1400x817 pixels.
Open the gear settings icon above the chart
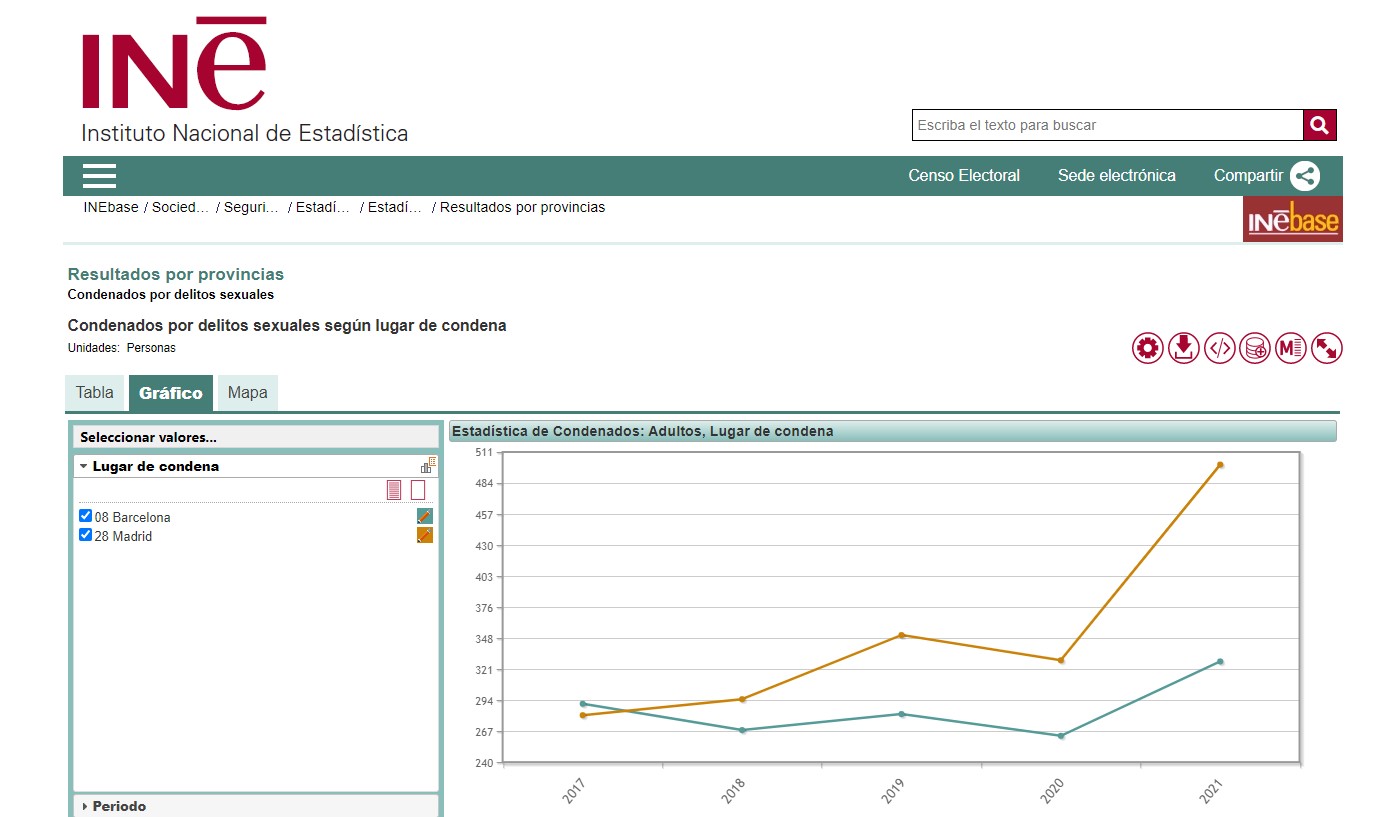[x=1148, y=348]
